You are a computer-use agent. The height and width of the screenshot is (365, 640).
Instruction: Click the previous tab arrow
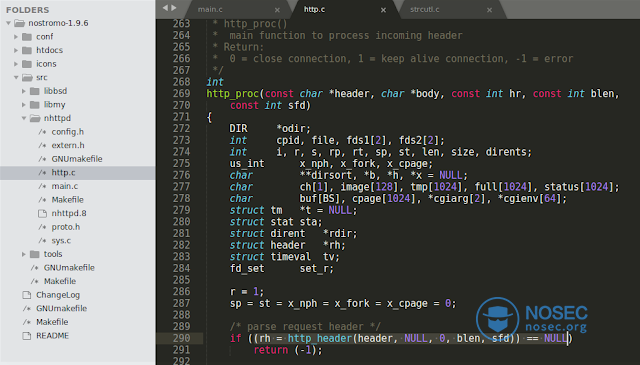165,8
